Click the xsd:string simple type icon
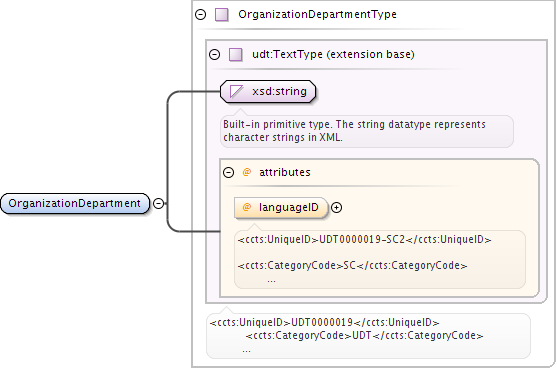557x369 pixels. pos(237,91)
